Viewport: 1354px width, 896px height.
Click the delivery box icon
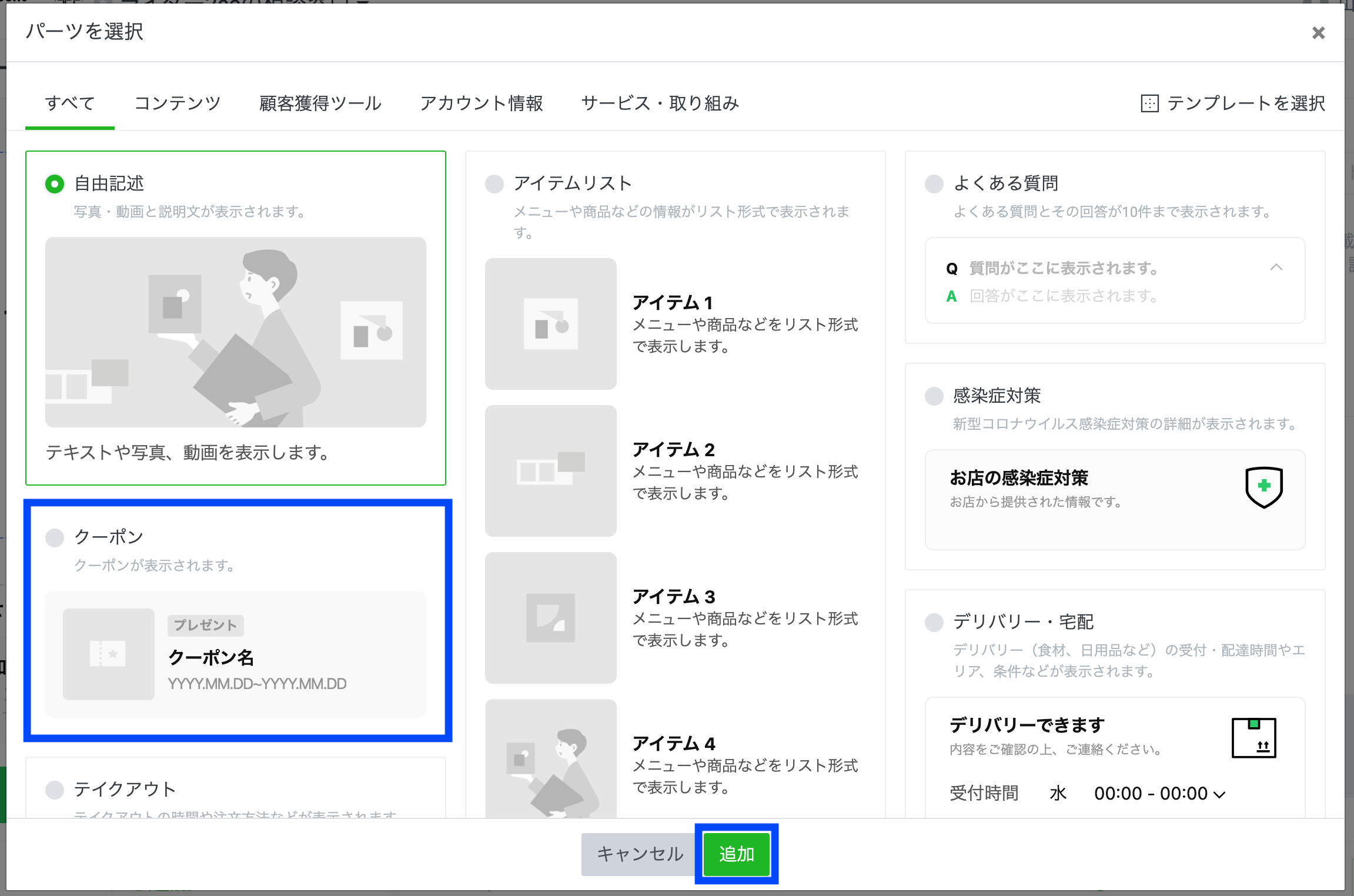[x=1253, y=737]
